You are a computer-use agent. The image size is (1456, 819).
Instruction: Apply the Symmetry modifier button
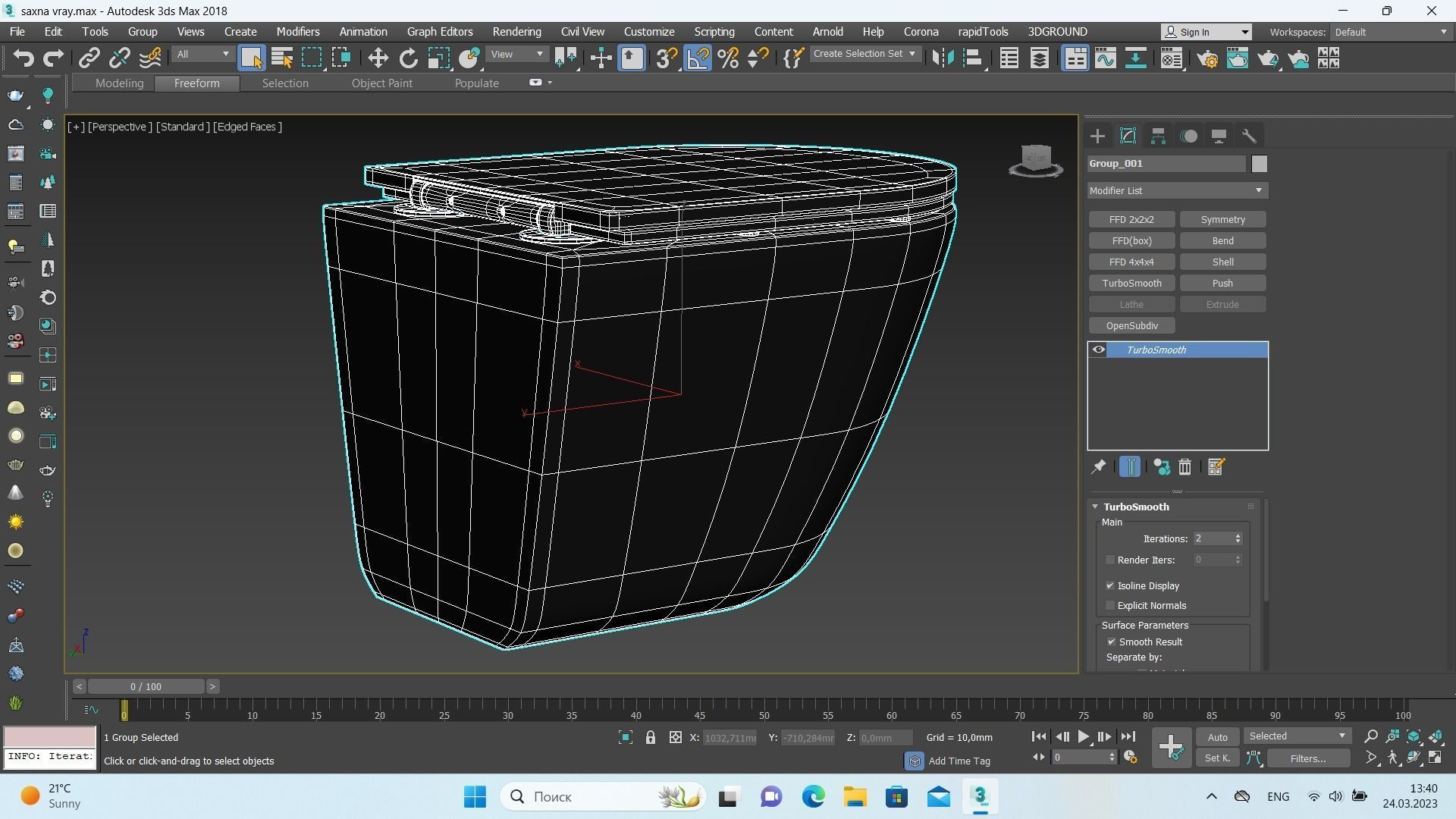[x=1222, y=219]
